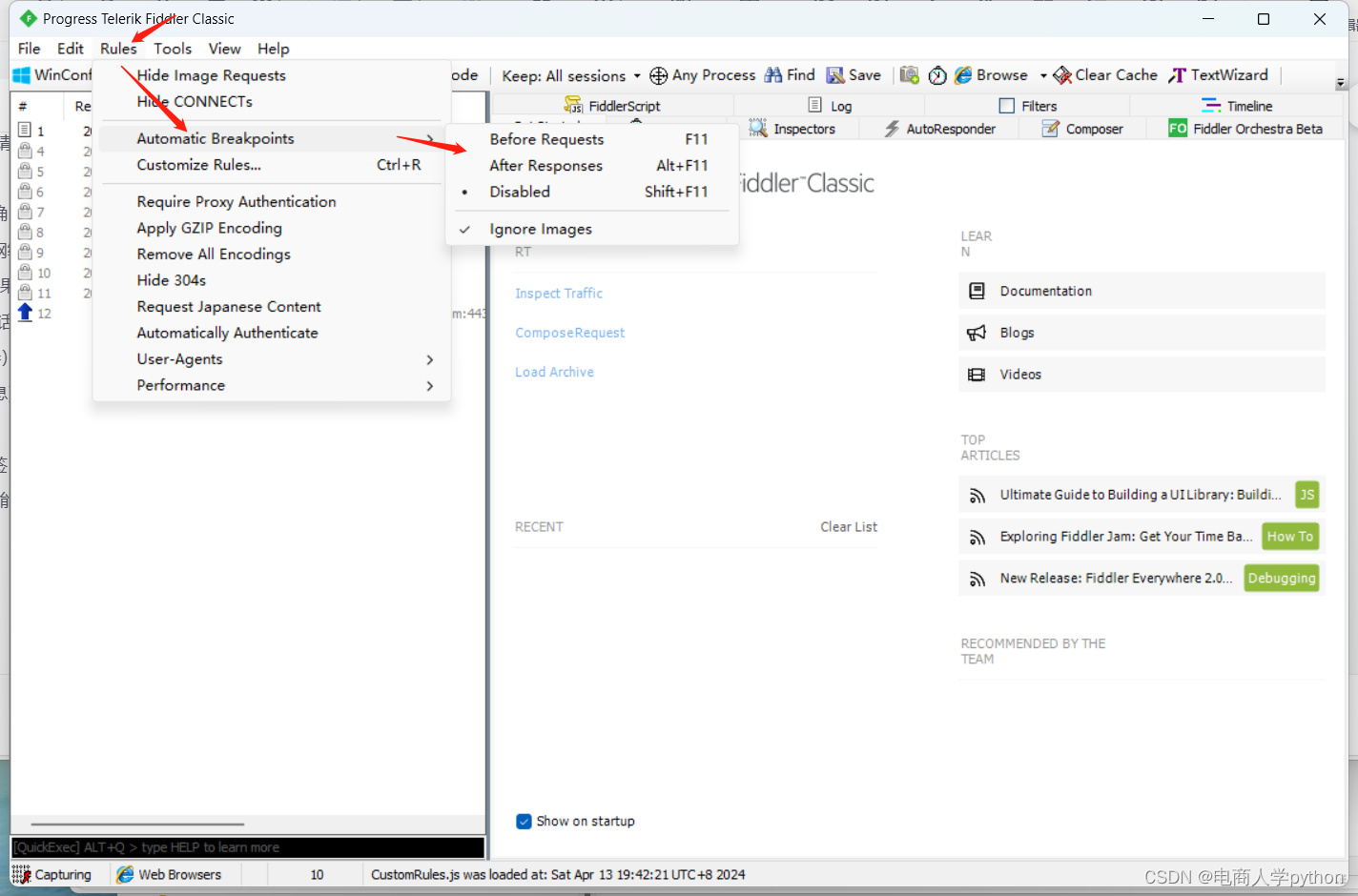Click the How To tag button

(x=1290, y=537)
